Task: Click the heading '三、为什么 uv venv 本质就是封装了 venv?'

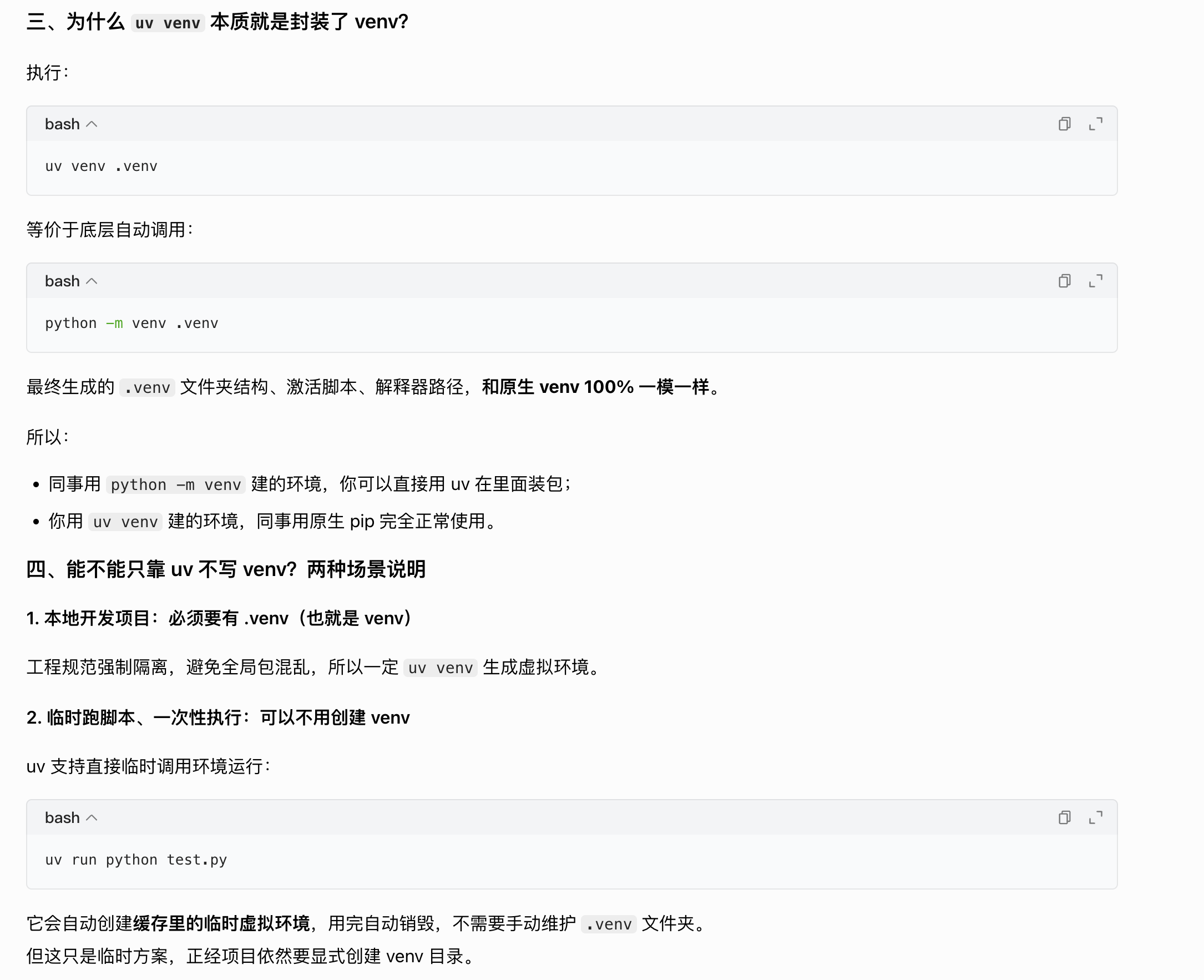Action: (x=217, y=22)
